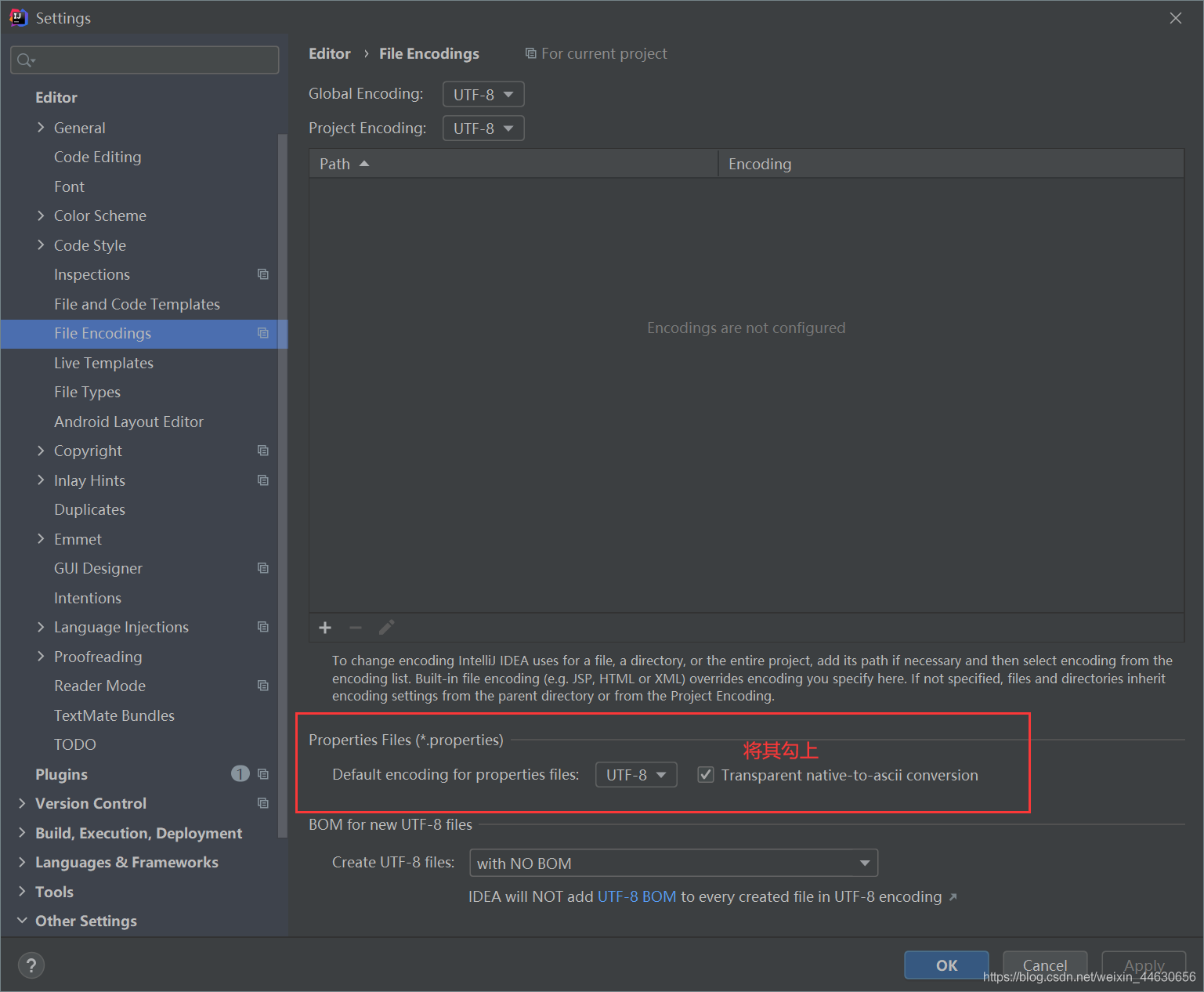This screenshot has height=992, width=1204.
Task: Open the Project Encoding dropdown
Action: [x=483, y=128]
